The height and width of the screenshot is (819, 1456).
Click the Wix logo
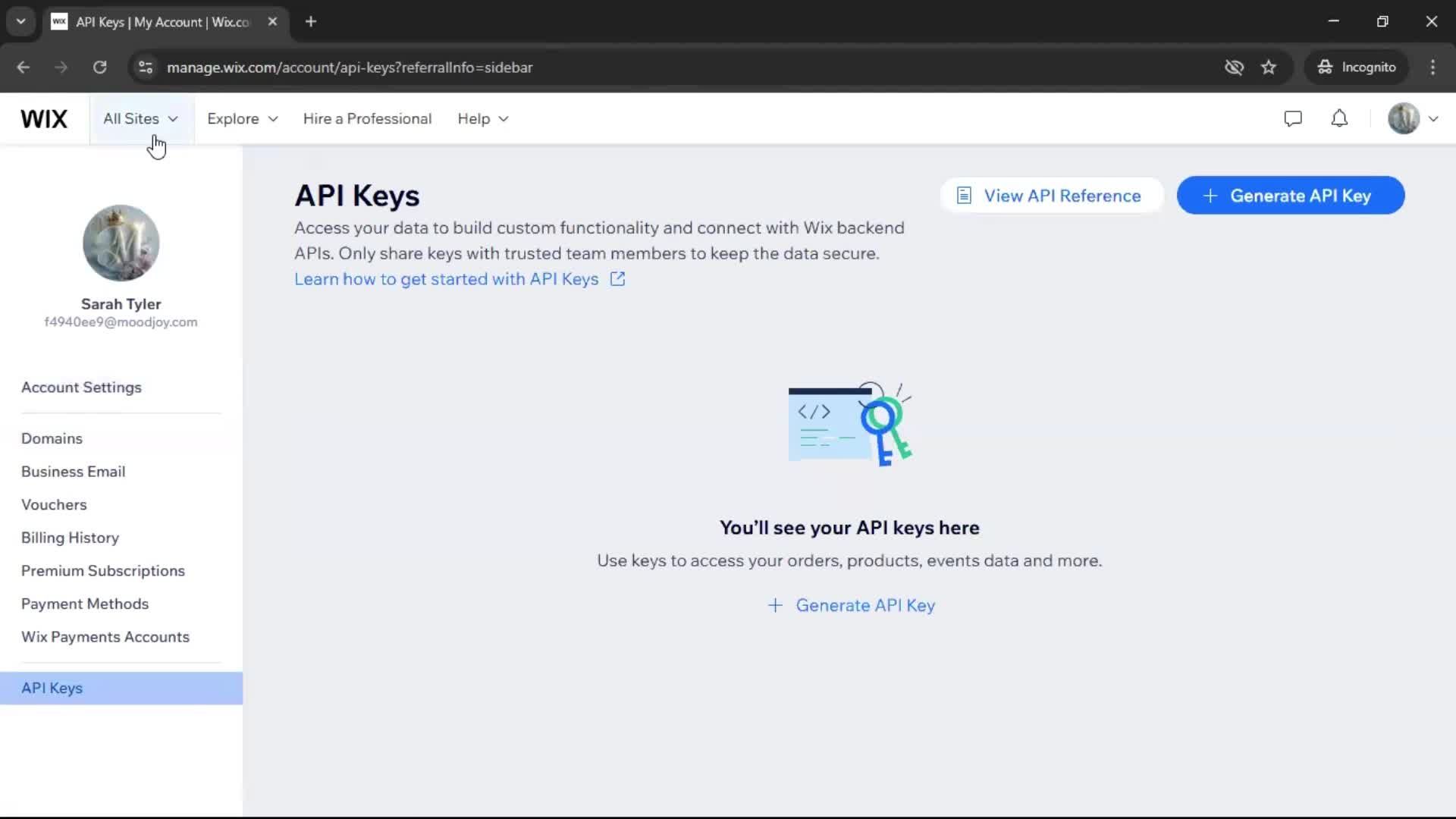tap(44, 119)
